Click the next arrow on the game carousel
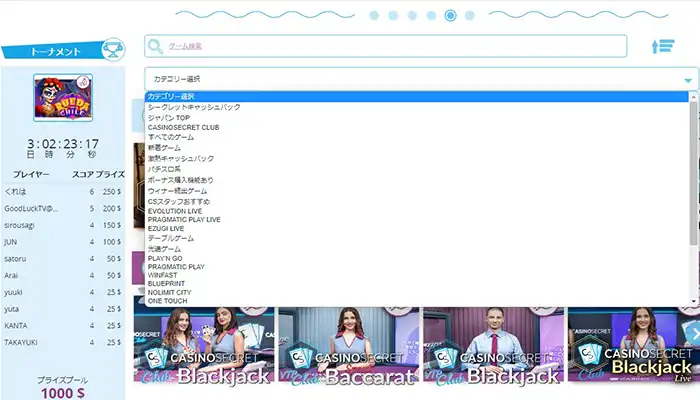 [x=694, y=333]
